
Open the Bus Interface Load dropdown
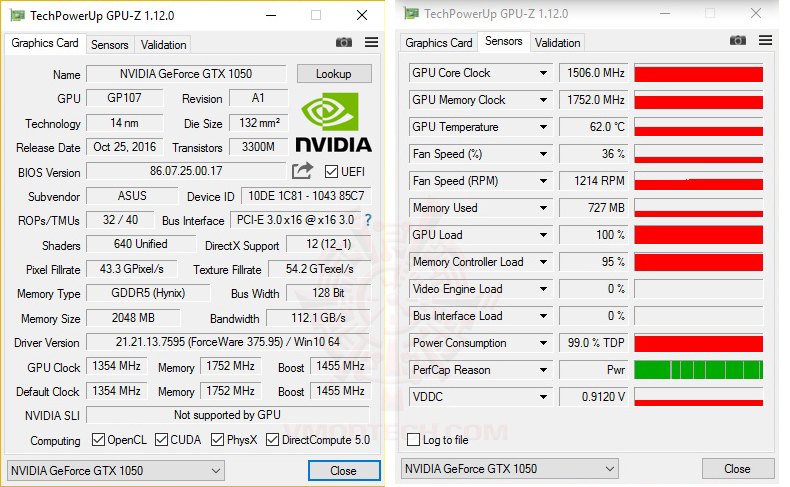tap(543, 316)
